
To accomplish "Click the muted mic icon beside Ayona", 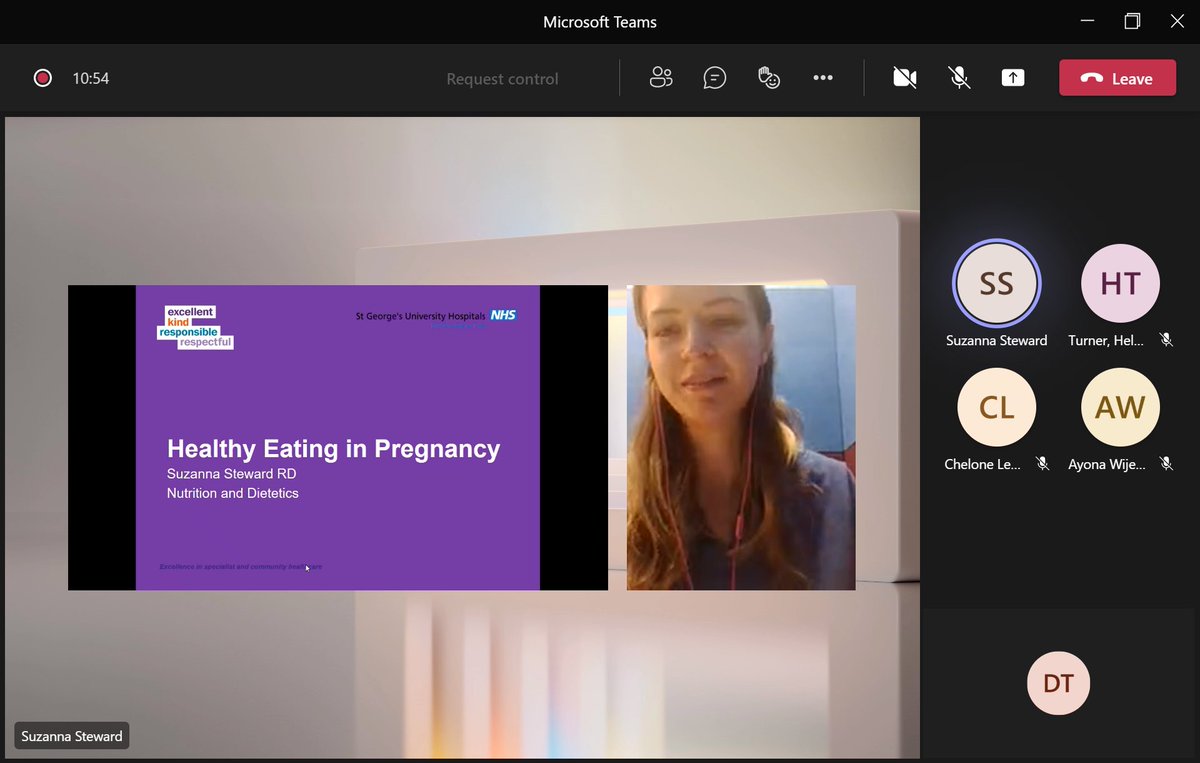I will (1166, 464).
